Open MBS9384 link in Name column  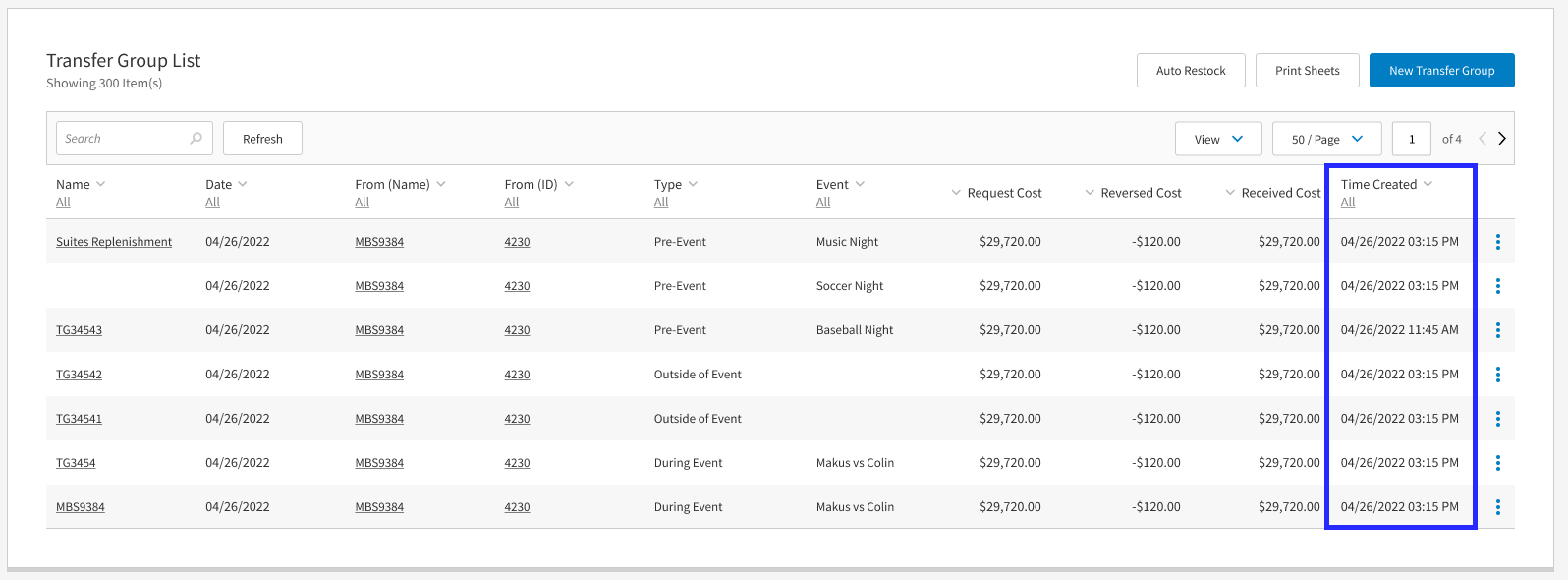point(81,507)
